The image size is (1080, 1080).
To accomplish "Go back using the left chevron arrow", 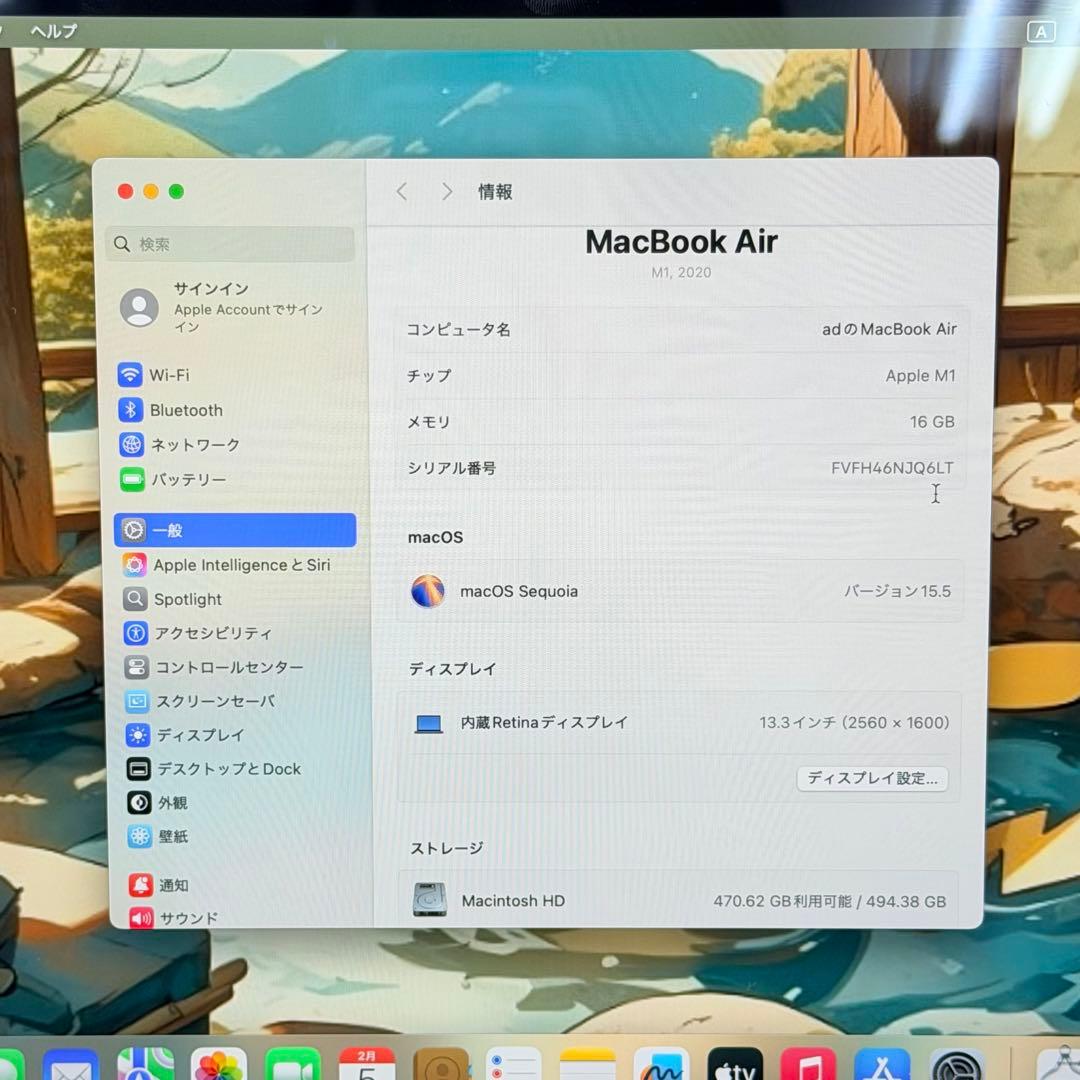I will 401,191.
